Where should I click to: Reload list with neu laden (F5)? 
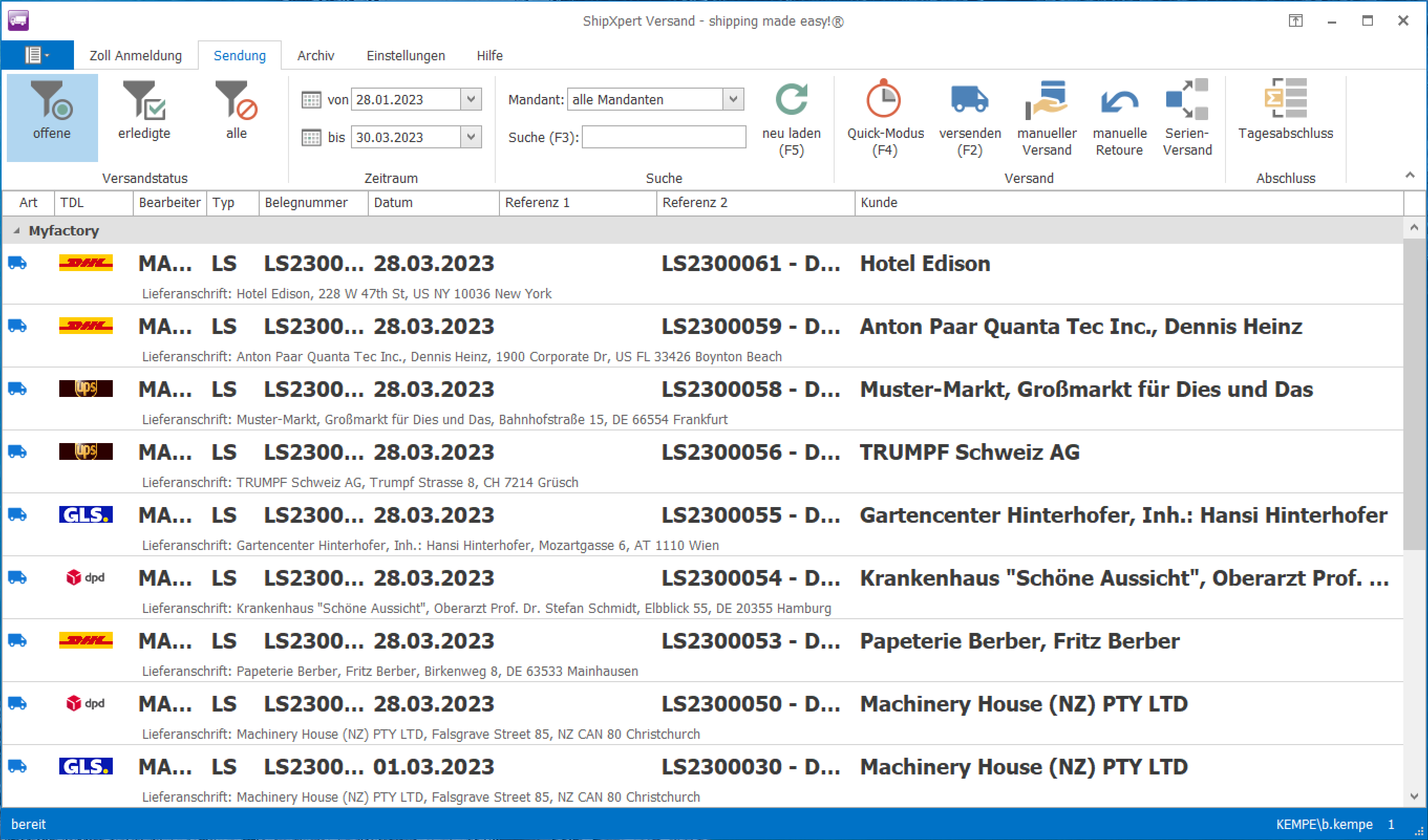click(x=791, y=100)
